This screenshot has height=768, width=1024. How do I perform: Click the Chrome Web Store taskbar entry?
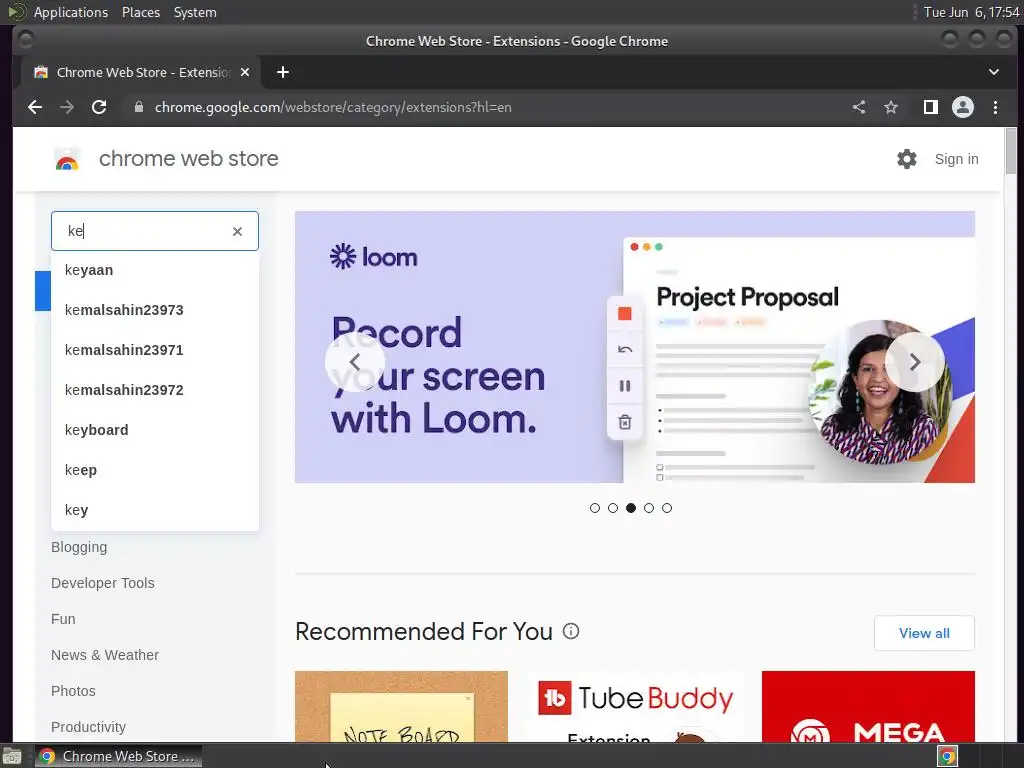[x=118, y=756]
